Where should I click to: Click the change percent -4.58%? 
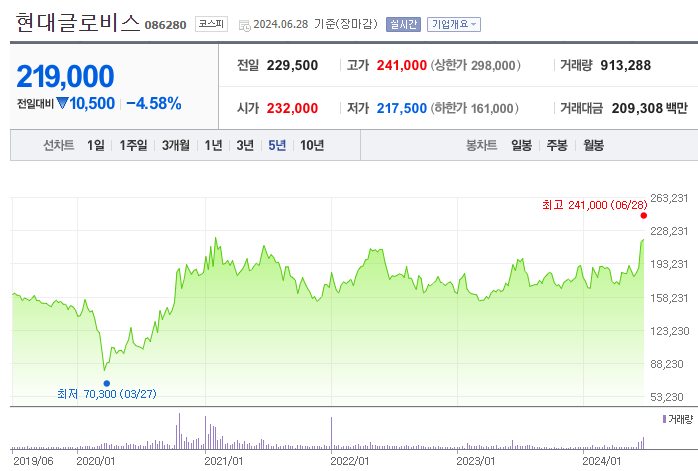pos(154,103)
